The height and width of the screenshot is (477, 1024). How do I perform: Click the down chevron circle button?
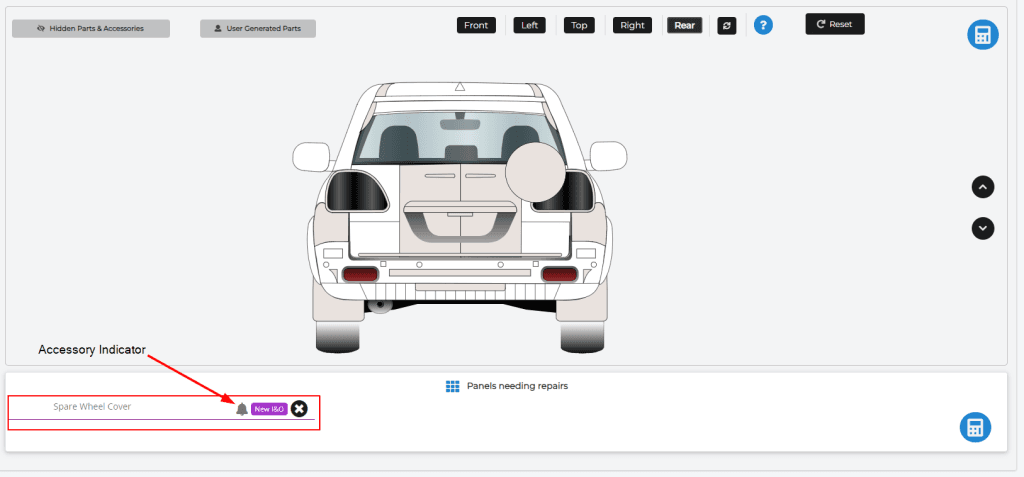tap(983, 228)
